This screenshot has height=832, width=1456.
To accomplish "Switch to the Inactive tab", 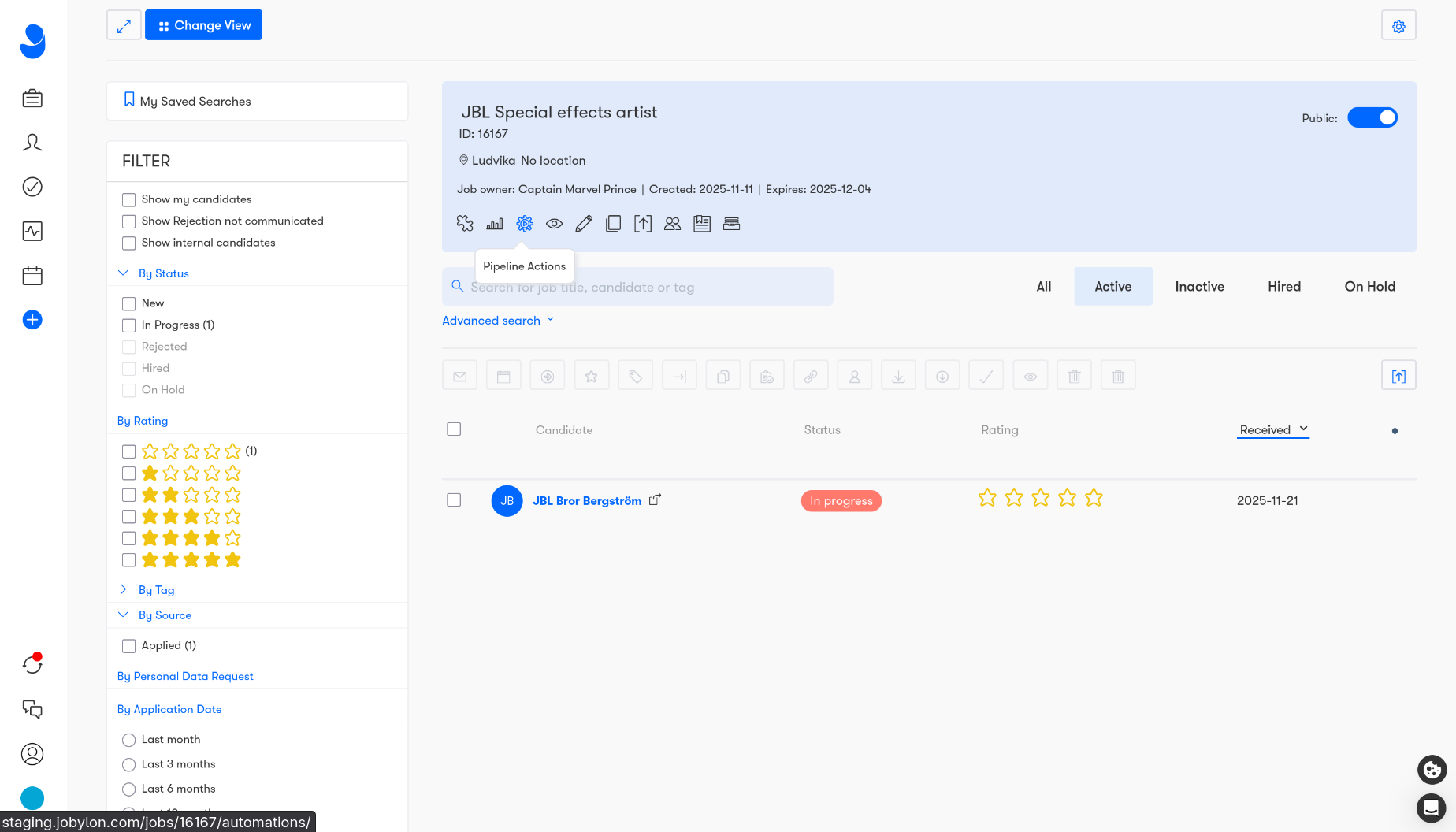I will pyautogui.click(x=1199, y=287).
